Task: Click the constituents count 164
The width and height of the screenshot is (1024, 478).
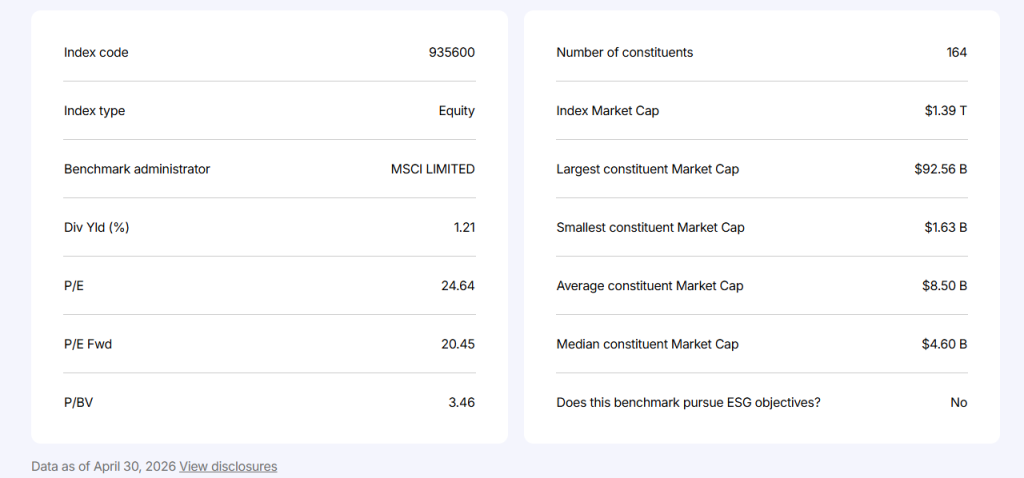Action: pos(957,52)
